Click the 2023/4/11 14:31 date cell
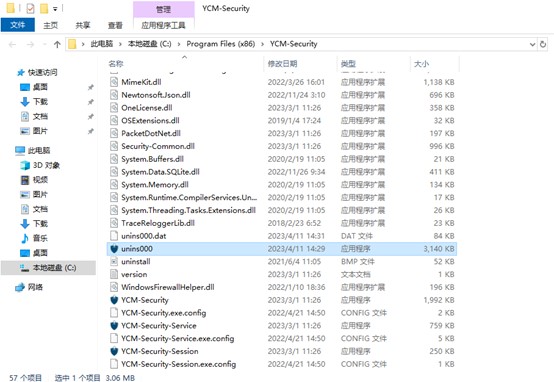 296,236
